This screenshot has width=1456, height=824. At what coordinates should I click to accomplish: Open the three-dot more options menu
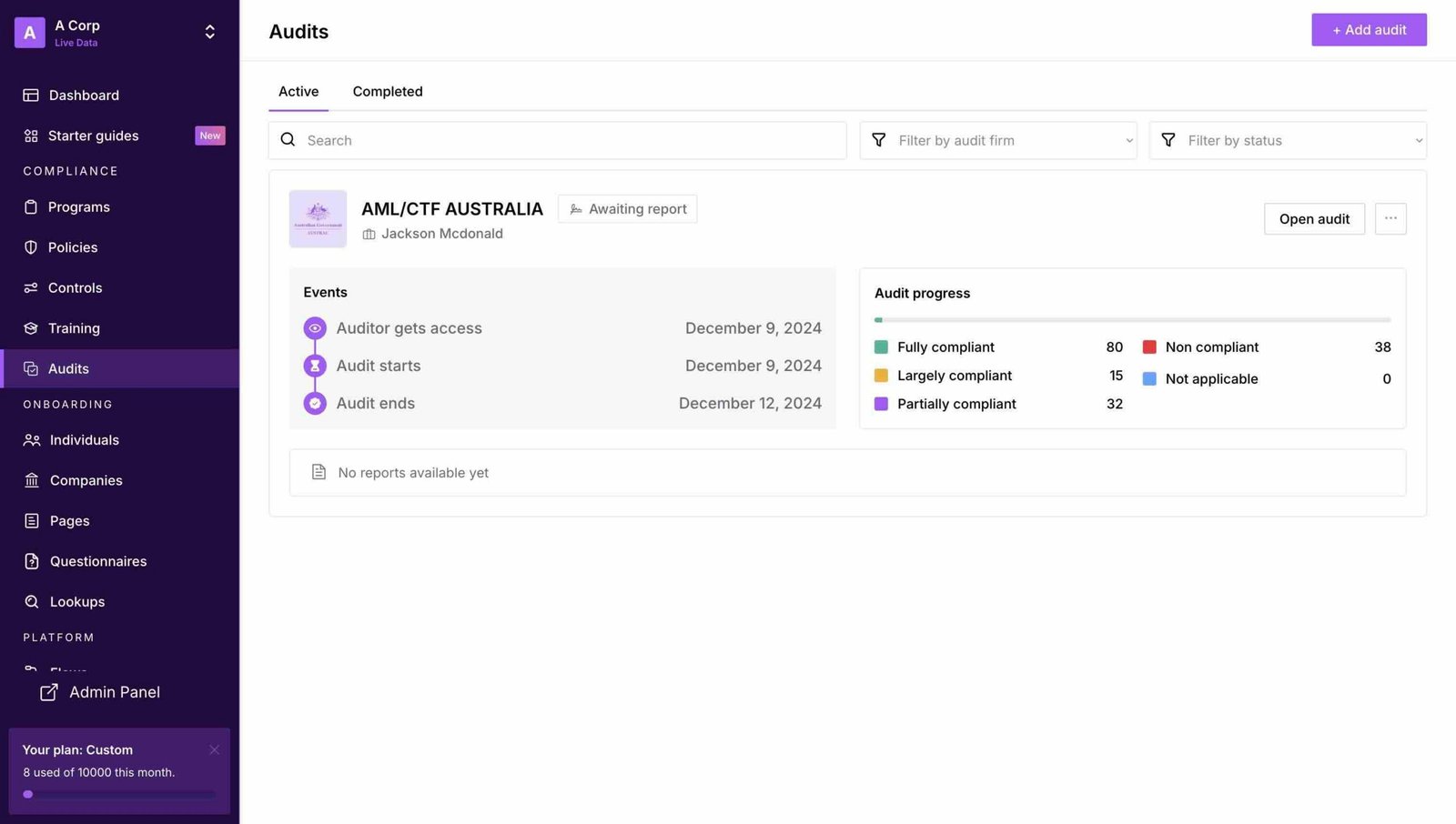(1390, 218)
